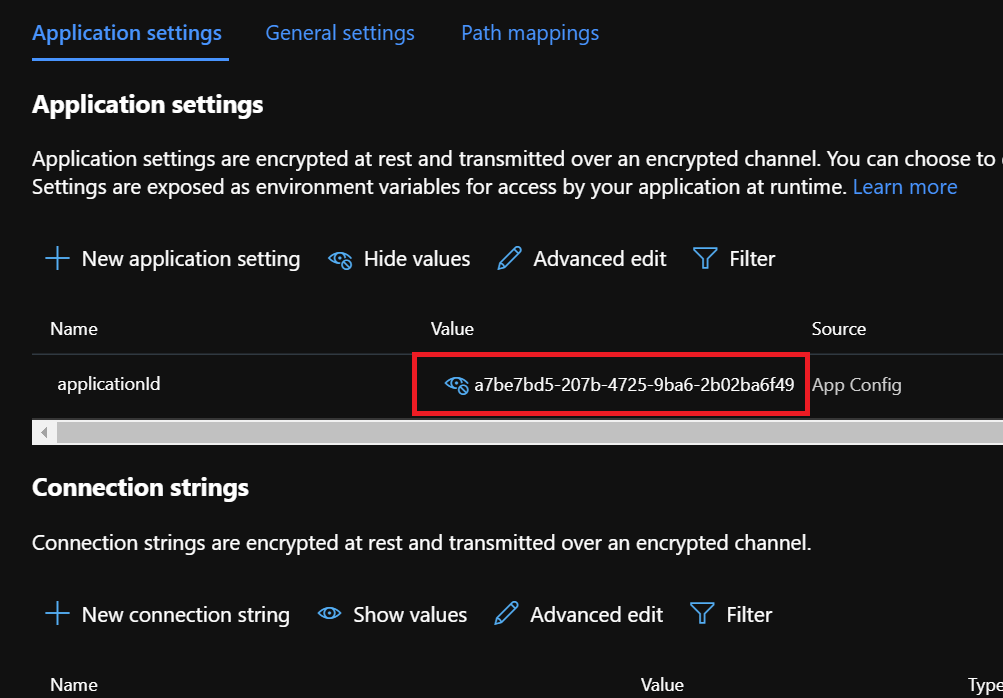The height and width of the screenshot is (698, 1003).
Task: Click the eye icon beside Show values
Action: [x=330, y=614]
